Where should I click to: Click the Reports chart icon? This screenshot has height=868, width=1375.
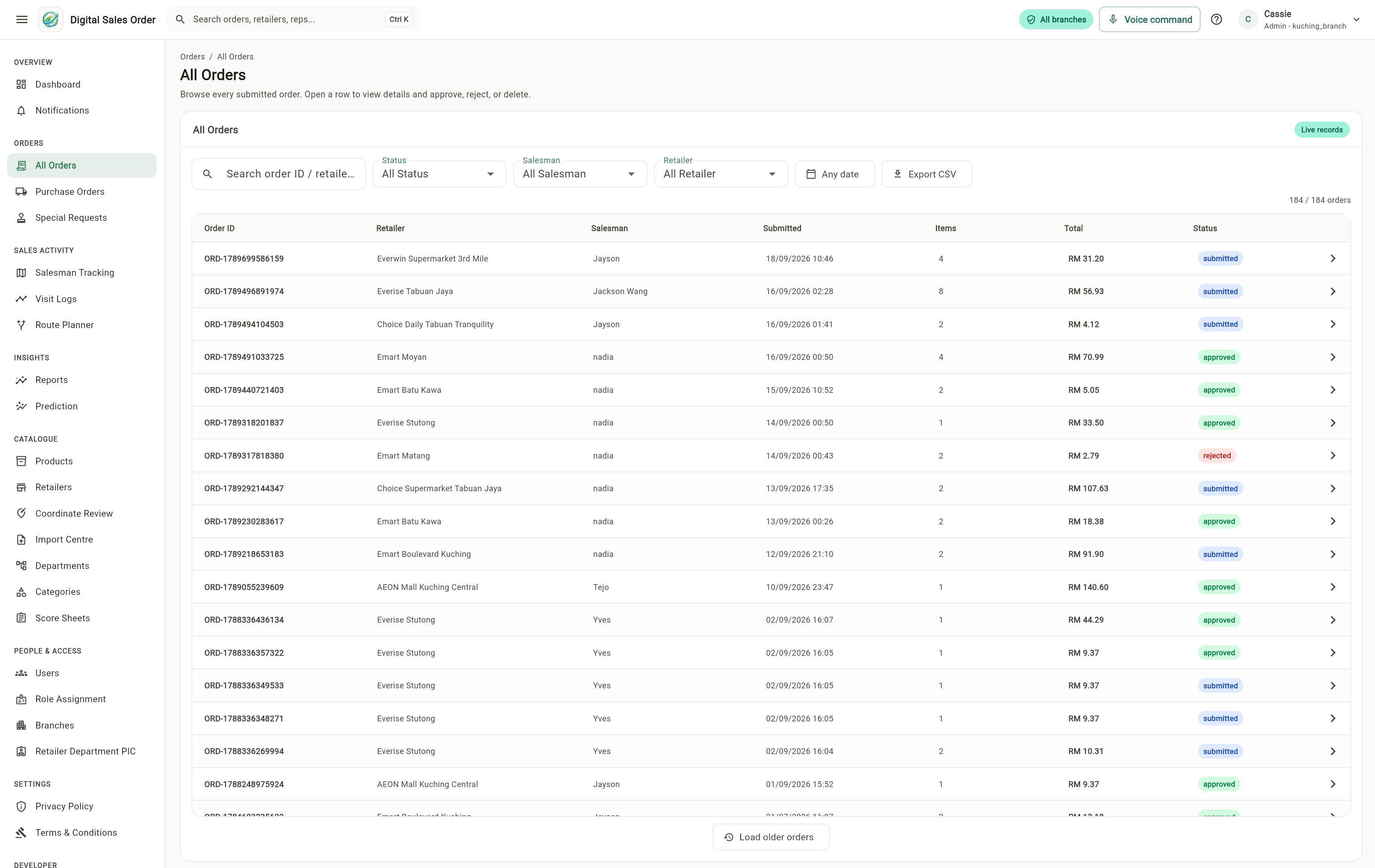click(x=21, y=380)
